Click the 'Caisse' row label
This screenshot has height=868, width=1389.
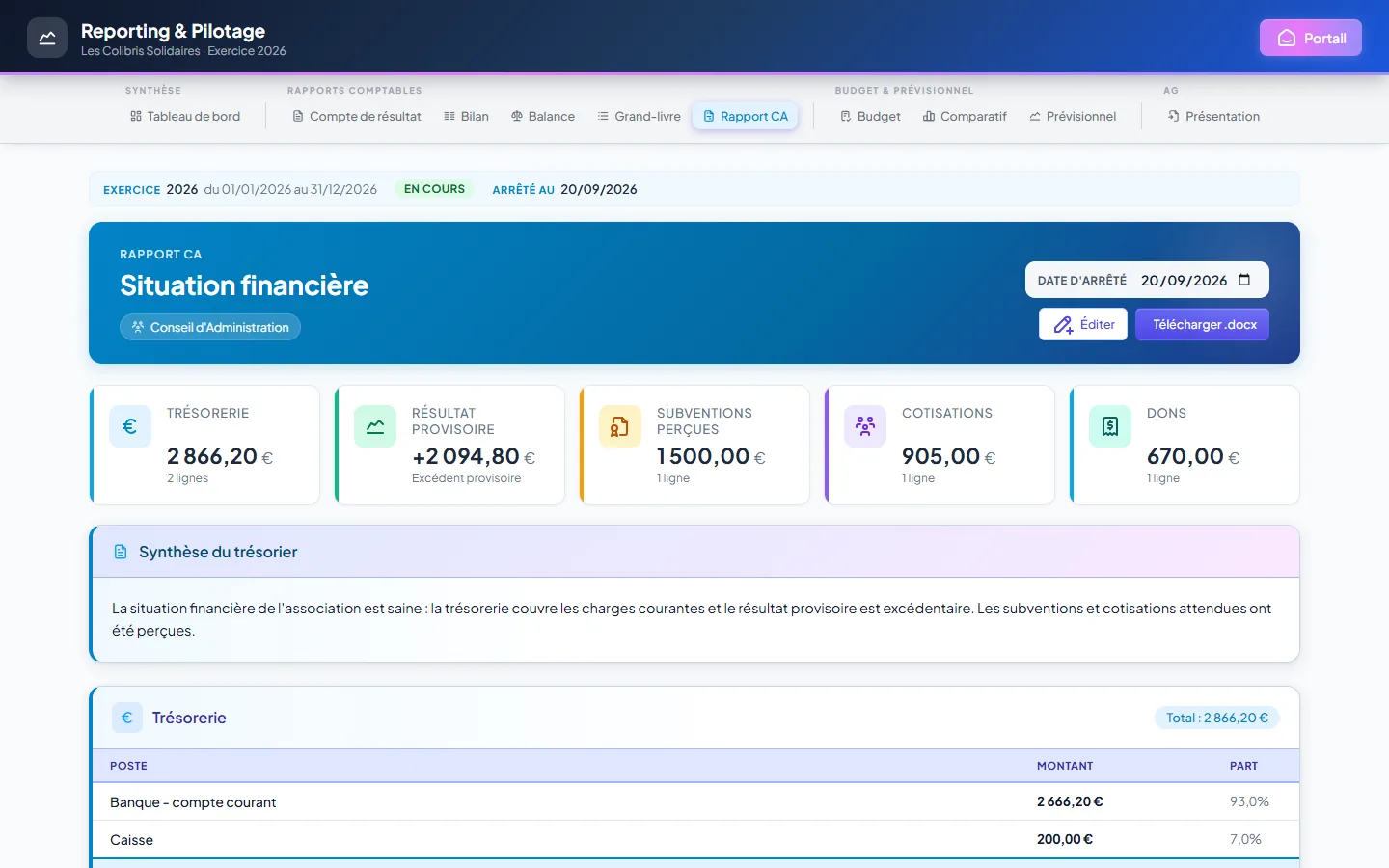[x=131, y=840]
